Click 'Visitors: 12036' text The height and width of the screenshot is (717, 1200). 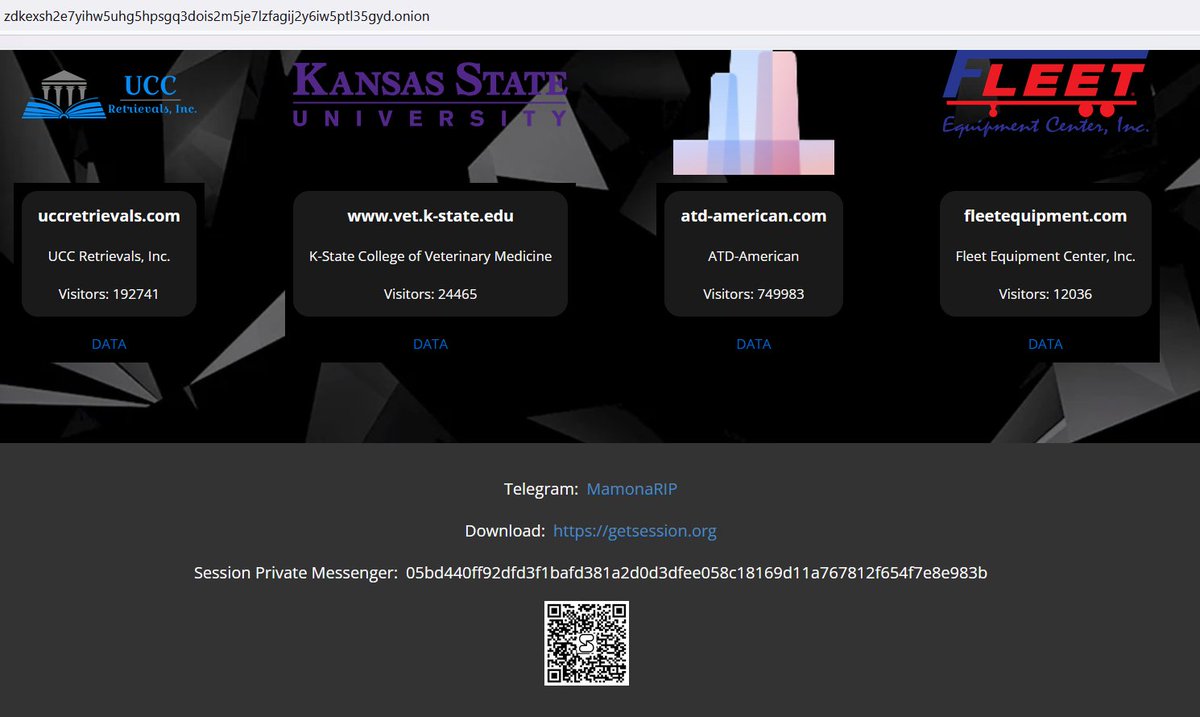pos(1045,294)
